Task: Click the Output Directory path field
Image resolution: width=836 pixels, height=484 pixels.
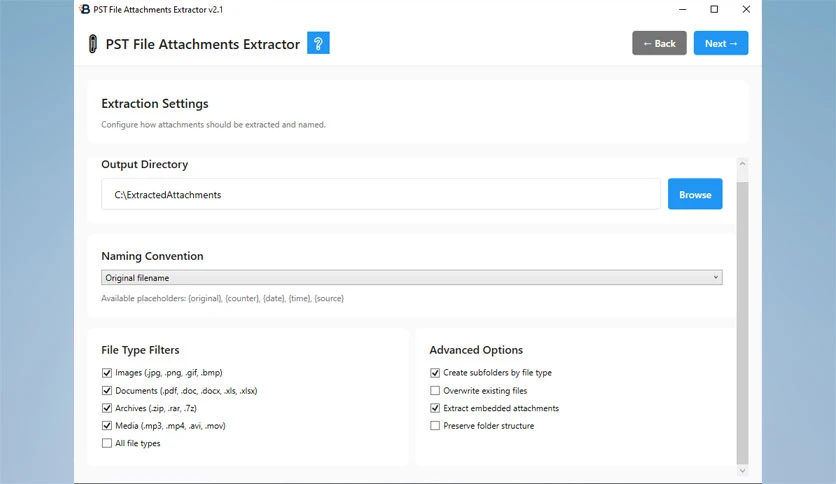Action: pyautogui.click(x=381, y=194)
